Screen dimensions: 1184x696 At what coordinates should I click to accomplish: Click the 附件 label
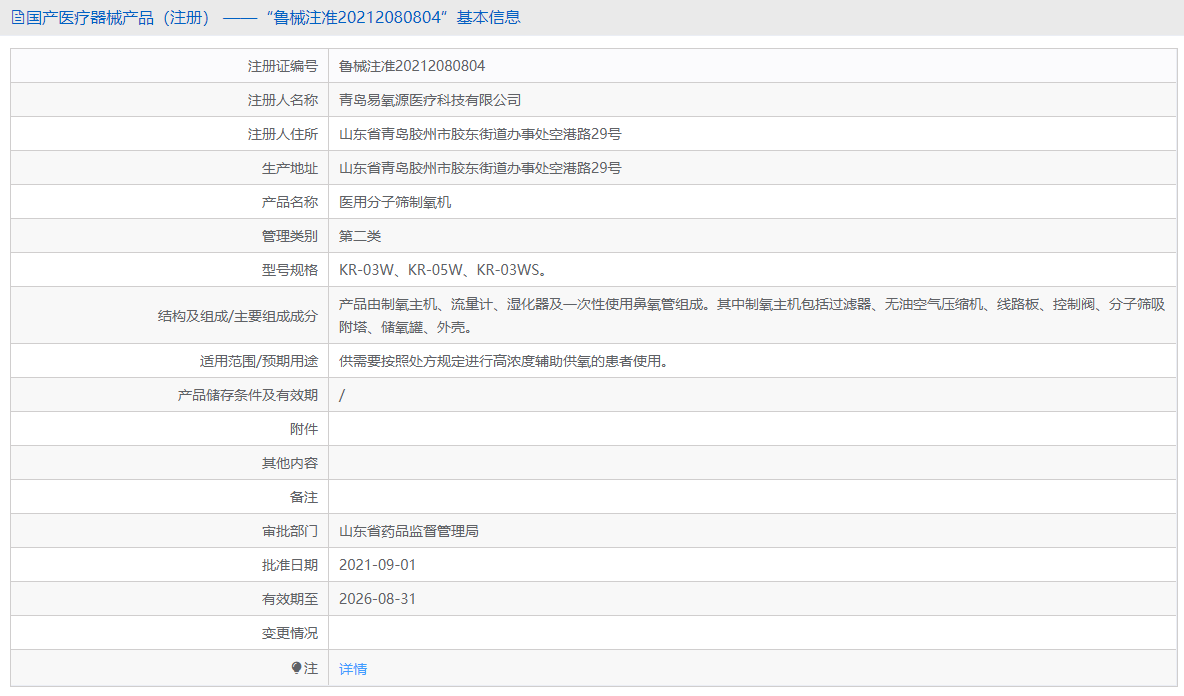coord(304,430)
